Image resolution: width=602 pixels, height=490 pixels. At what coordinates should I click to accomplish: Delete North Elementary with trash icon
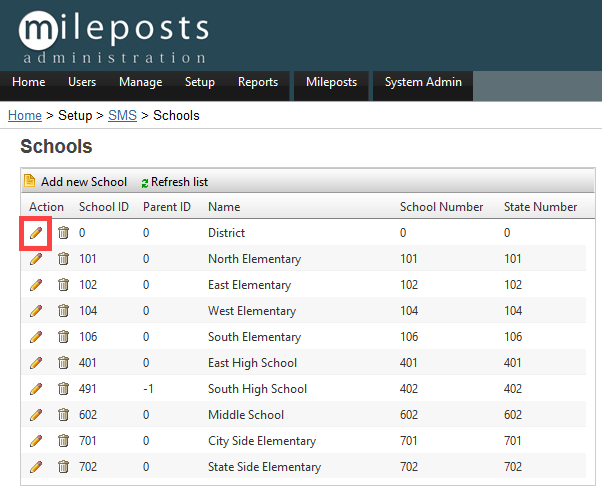point(63,259)
